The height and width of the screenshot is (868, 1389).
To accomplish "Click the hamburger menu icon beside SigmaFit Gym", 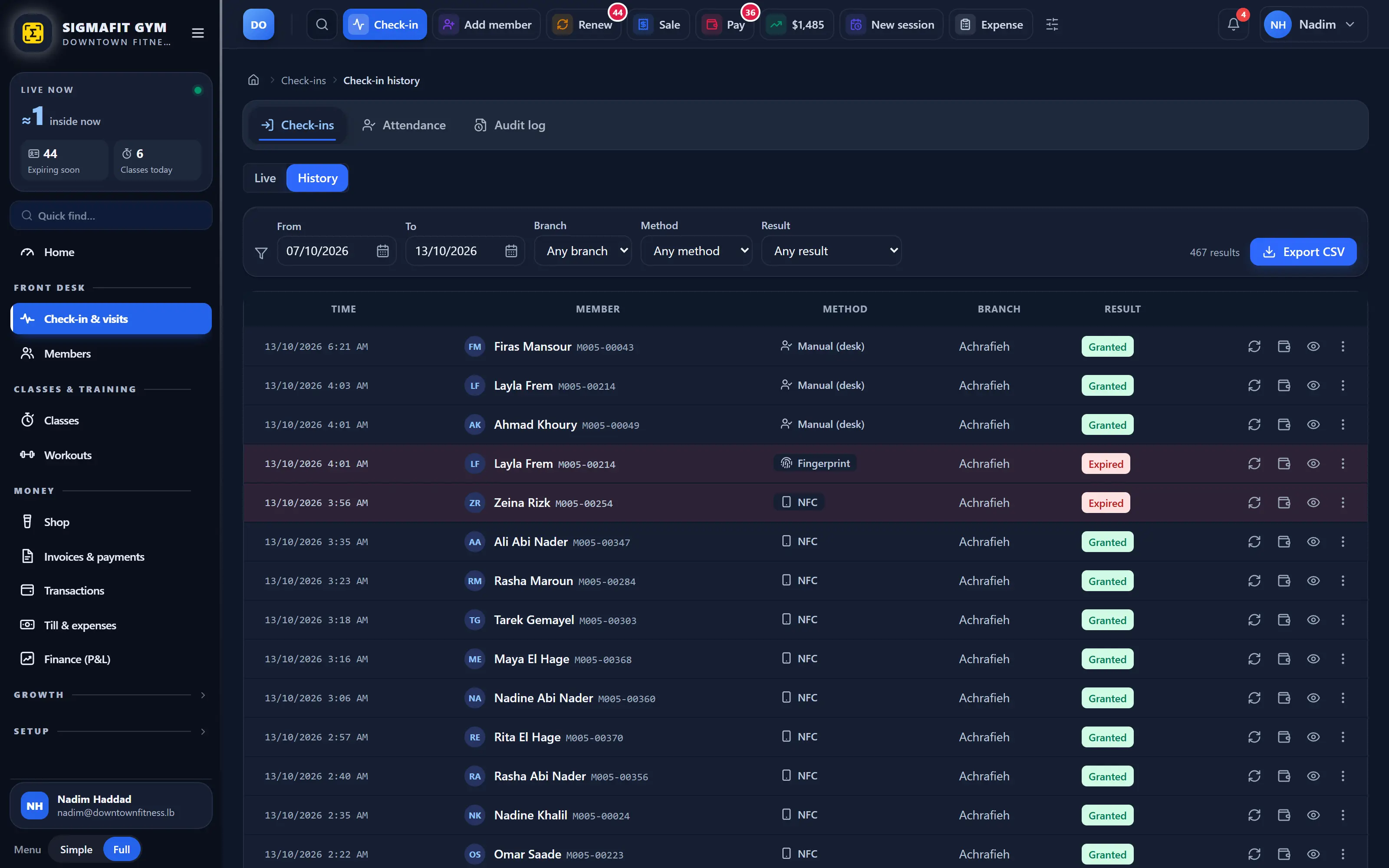I will coord(197,33).
